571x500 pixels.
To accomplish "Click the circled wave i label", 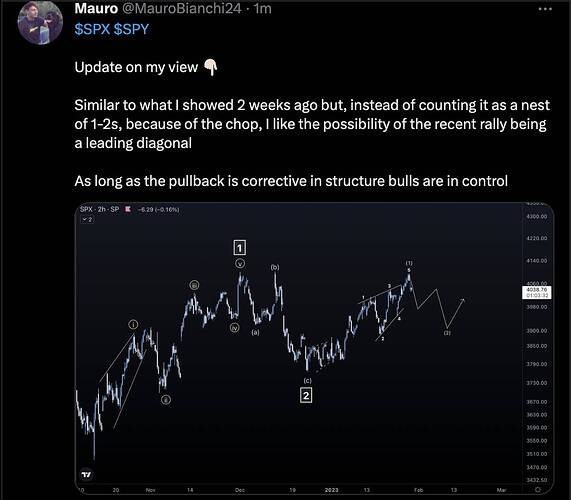I will tap(133, 324).
